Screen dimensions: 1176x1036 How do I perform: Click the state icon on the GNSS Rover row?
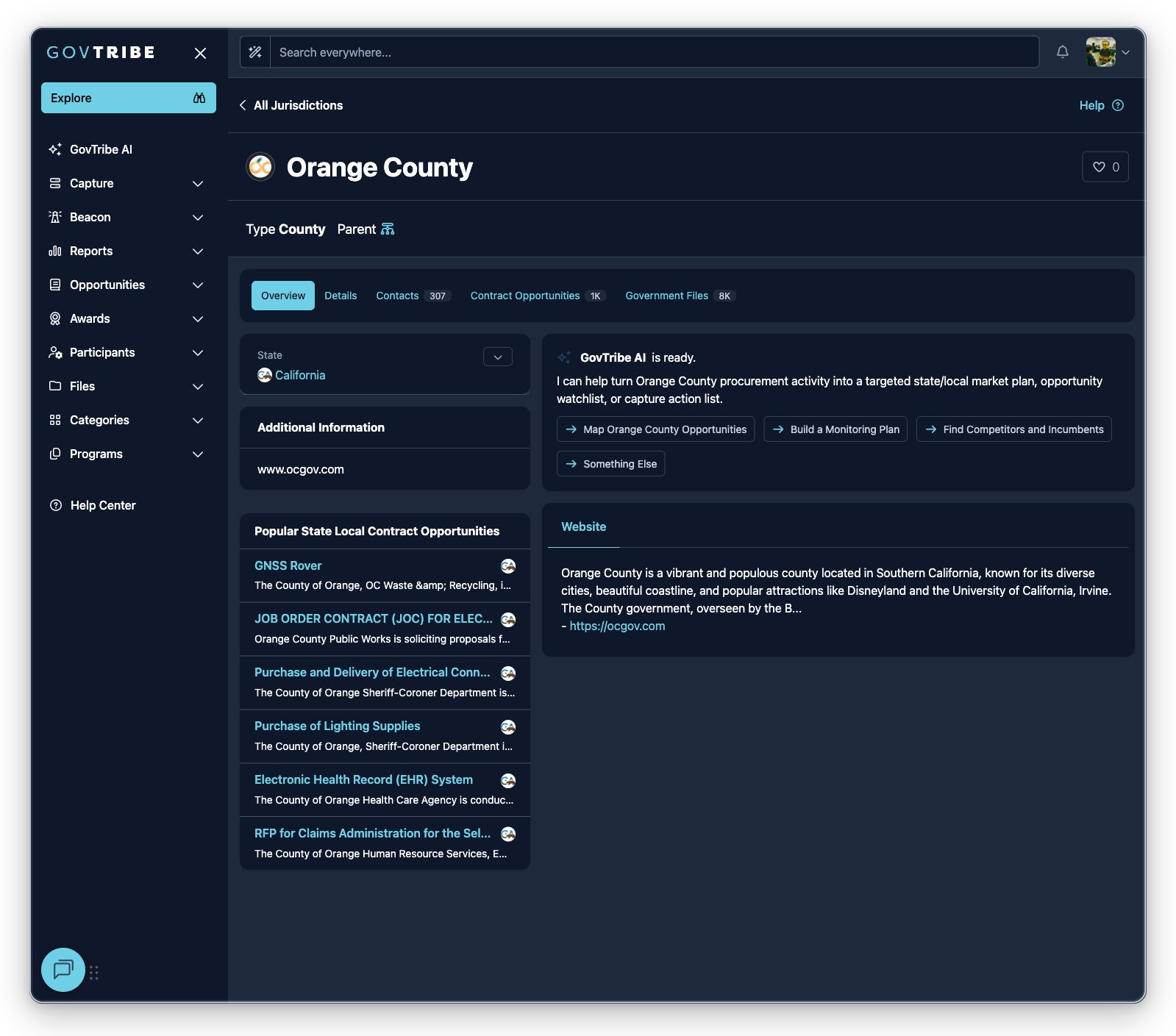point(508,565)
